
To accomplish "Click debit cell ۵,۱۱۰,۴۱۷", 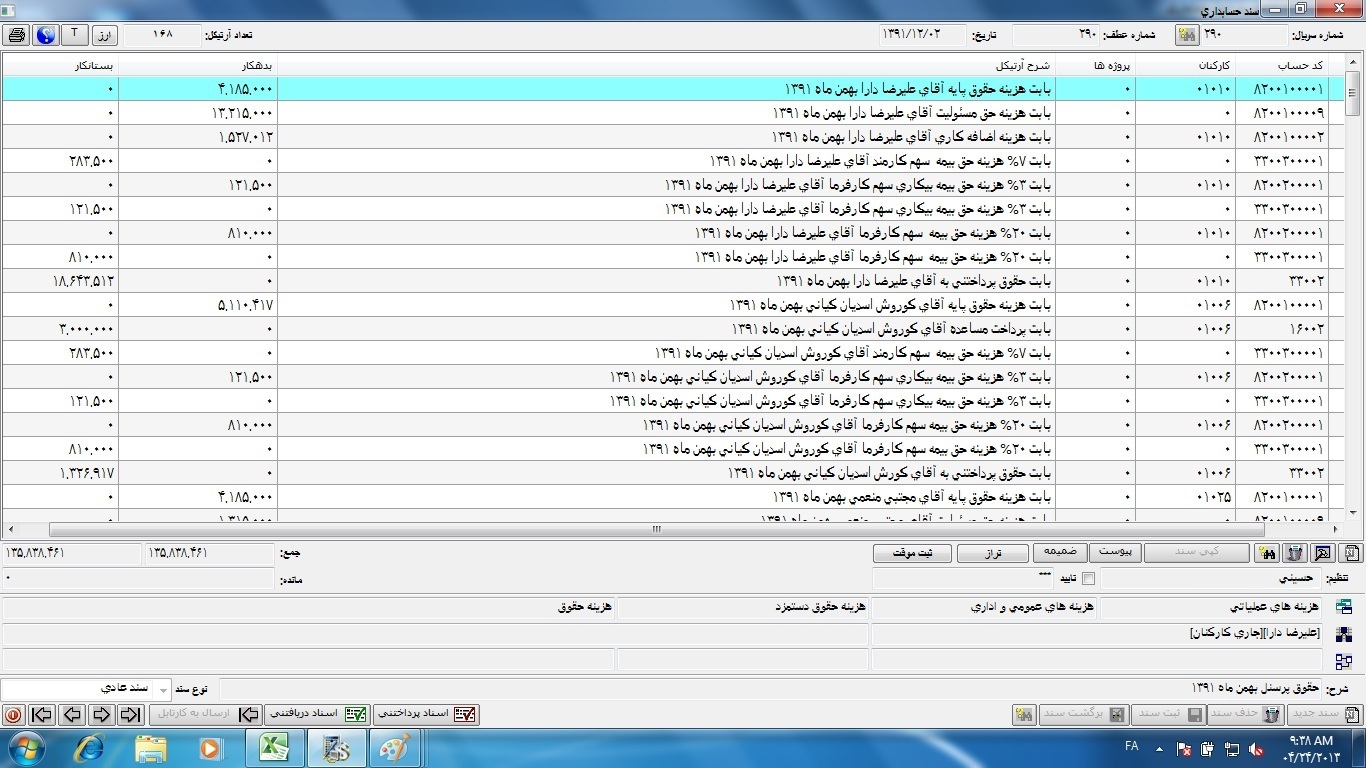I will tap(198, 305).
